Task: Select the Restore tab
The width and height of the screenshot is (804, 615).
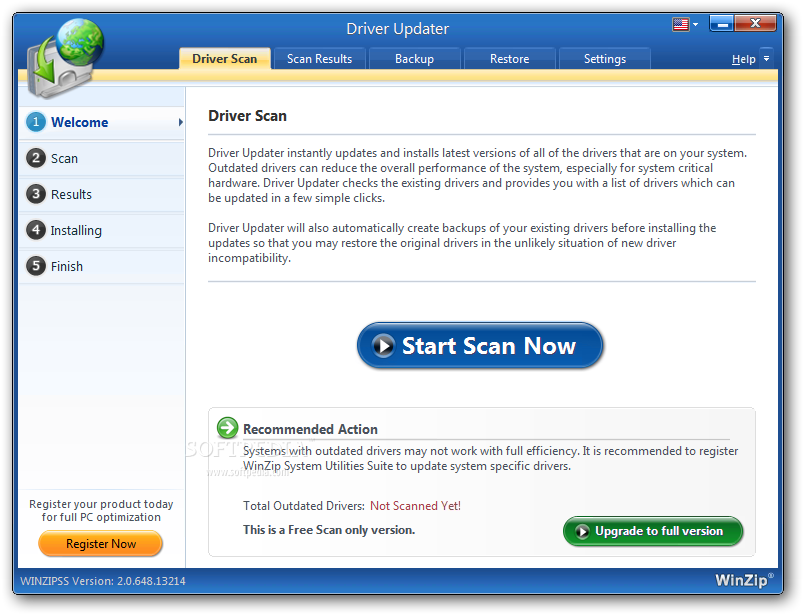Action: click(509, 59)
